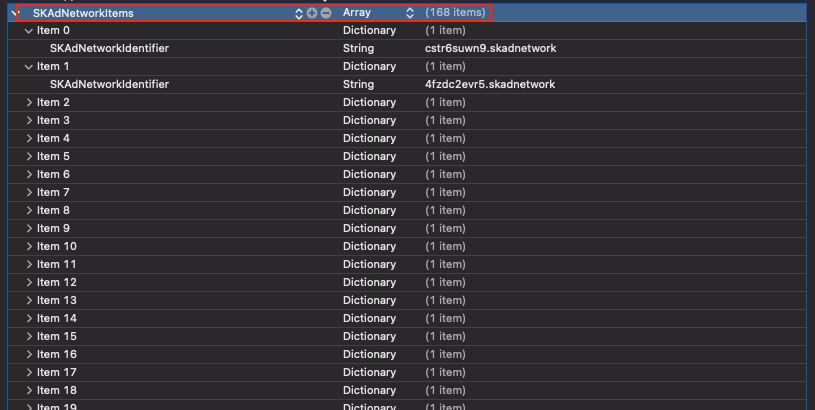
Task: Click the minus icon on SKAdNetworkItems row
Action: pyautogui.click(x=325, y=13)
